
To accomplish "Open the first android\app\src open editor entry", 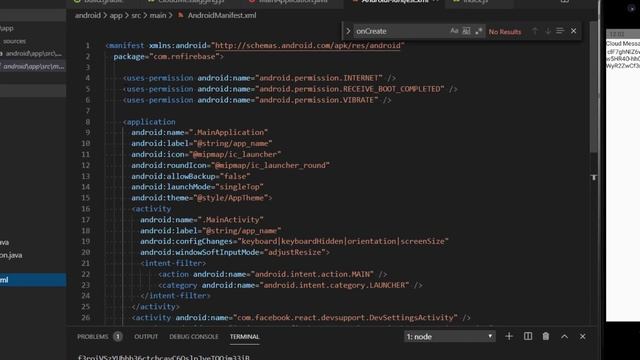I will click(x=33, y=53).
